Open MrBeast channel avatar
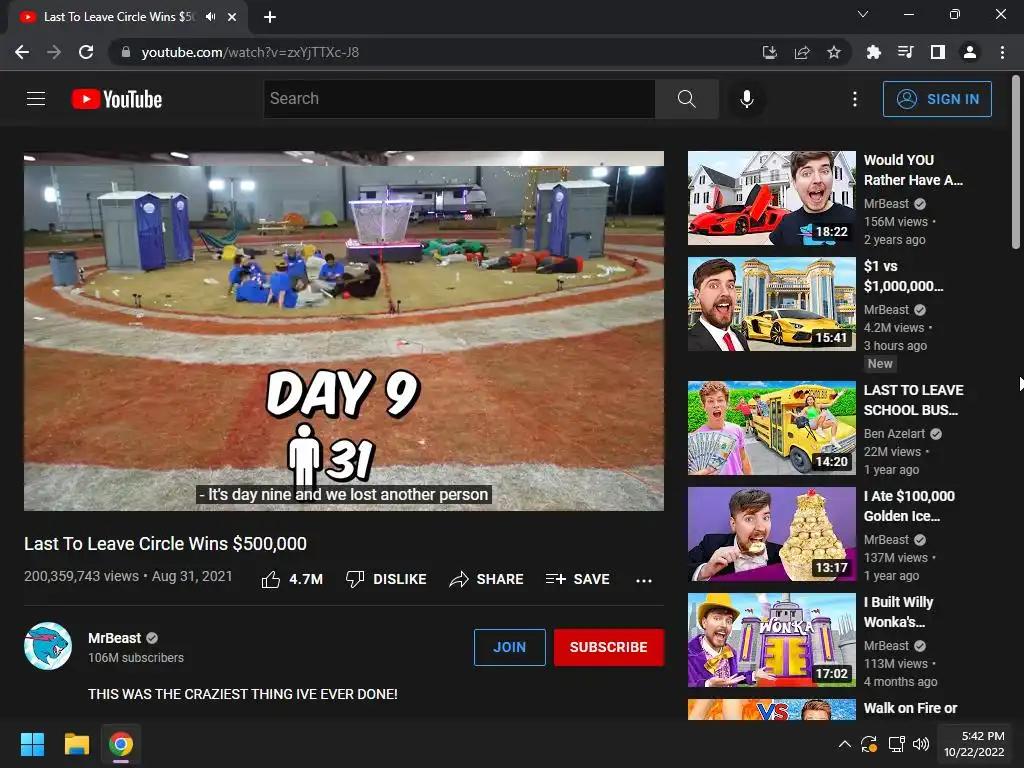The image size is (1024, 768). [x=48, y=646]
